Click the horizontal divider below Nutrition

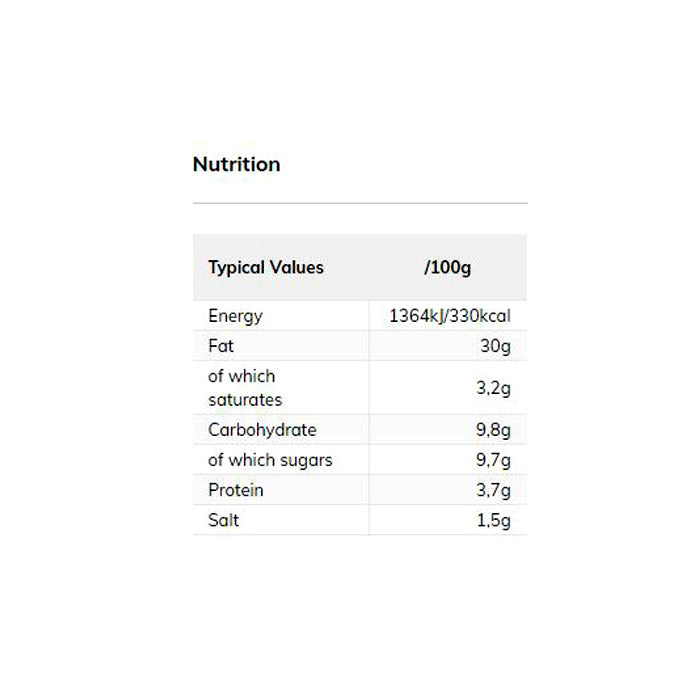pyautogui.click(x=360, y=203)
